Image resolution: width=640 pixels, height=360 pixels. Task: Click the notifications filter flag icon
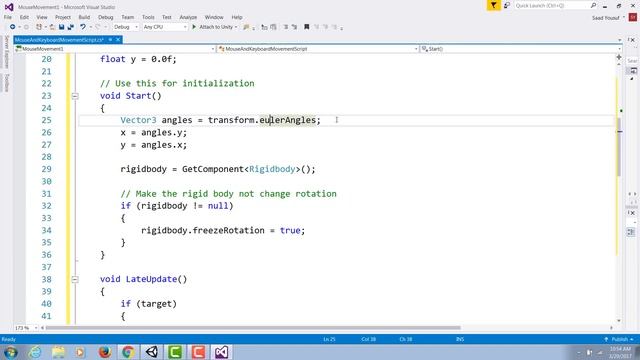pyautogui.click(x=493, y=5)
